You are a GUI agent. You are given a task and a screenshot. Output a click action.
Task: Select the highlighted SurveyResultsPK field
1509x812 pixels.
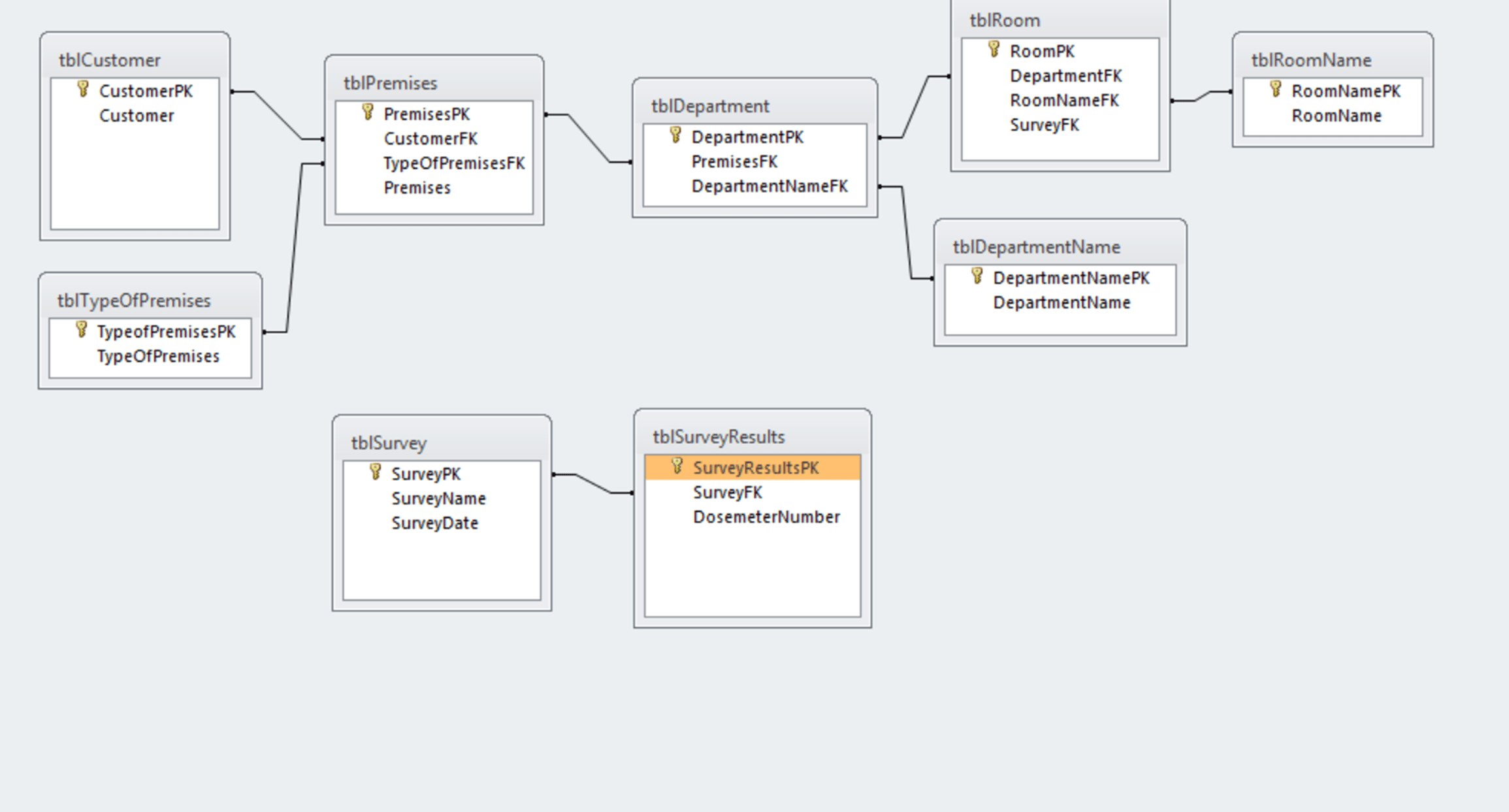(x=755, y=468)
